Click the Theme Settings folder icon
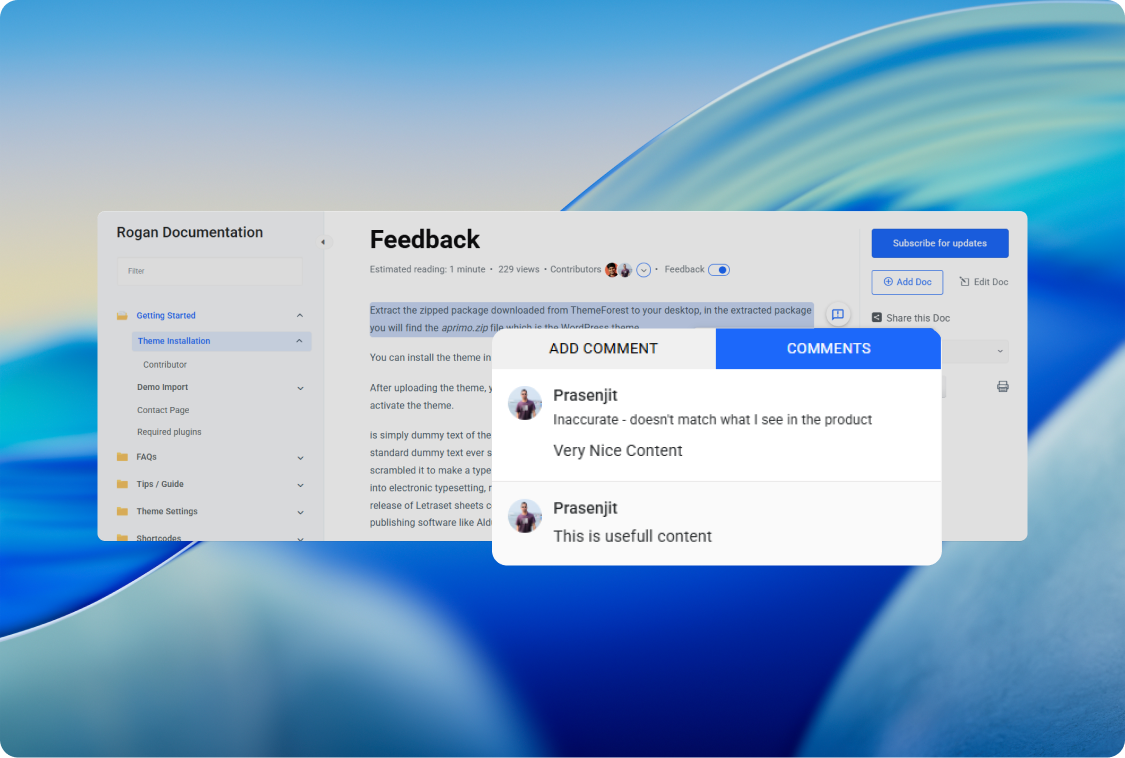 coord(122,511)
